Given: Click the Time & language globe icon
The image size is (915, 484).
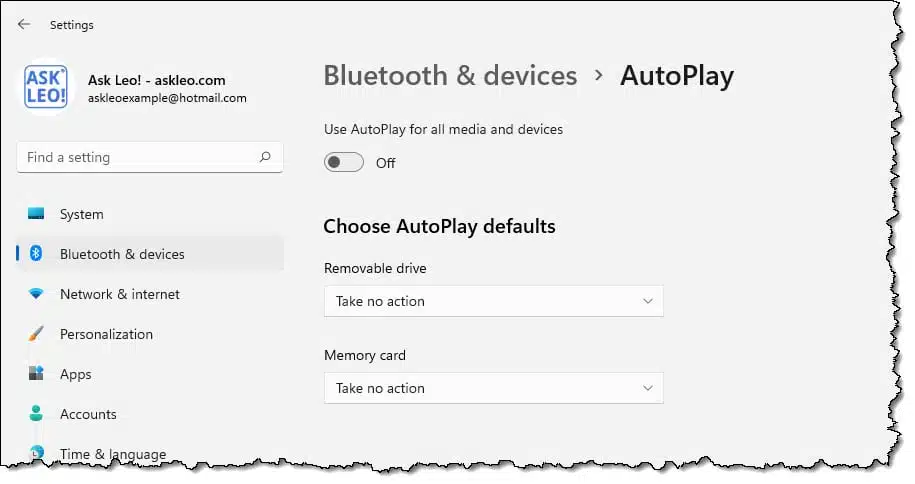Looking at the screenshot, I should click(x=36, y=452).
